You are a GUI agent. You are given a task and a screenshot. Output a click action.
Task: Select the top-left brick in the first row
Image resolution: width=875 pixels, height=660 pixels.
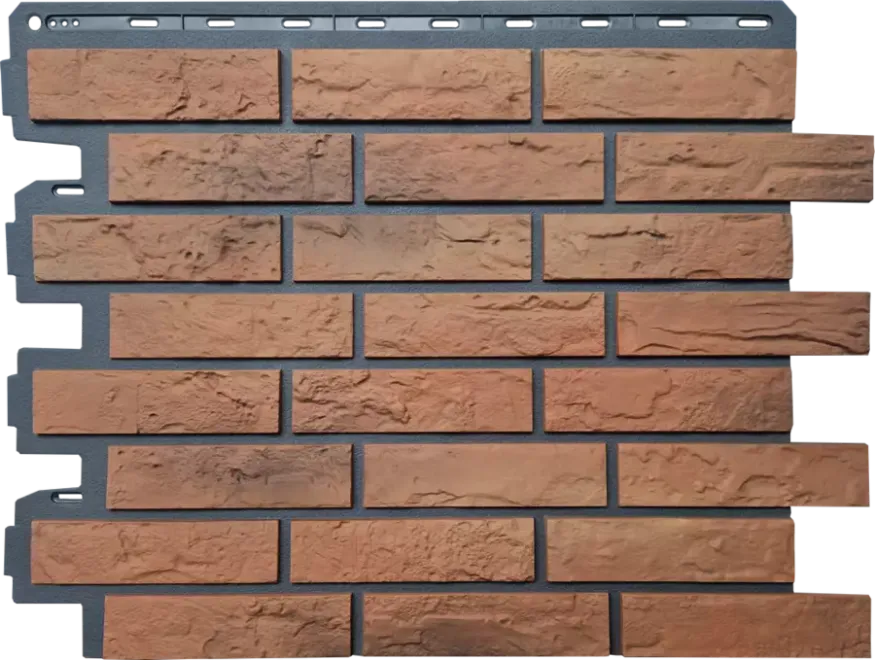tap(154, 85)
